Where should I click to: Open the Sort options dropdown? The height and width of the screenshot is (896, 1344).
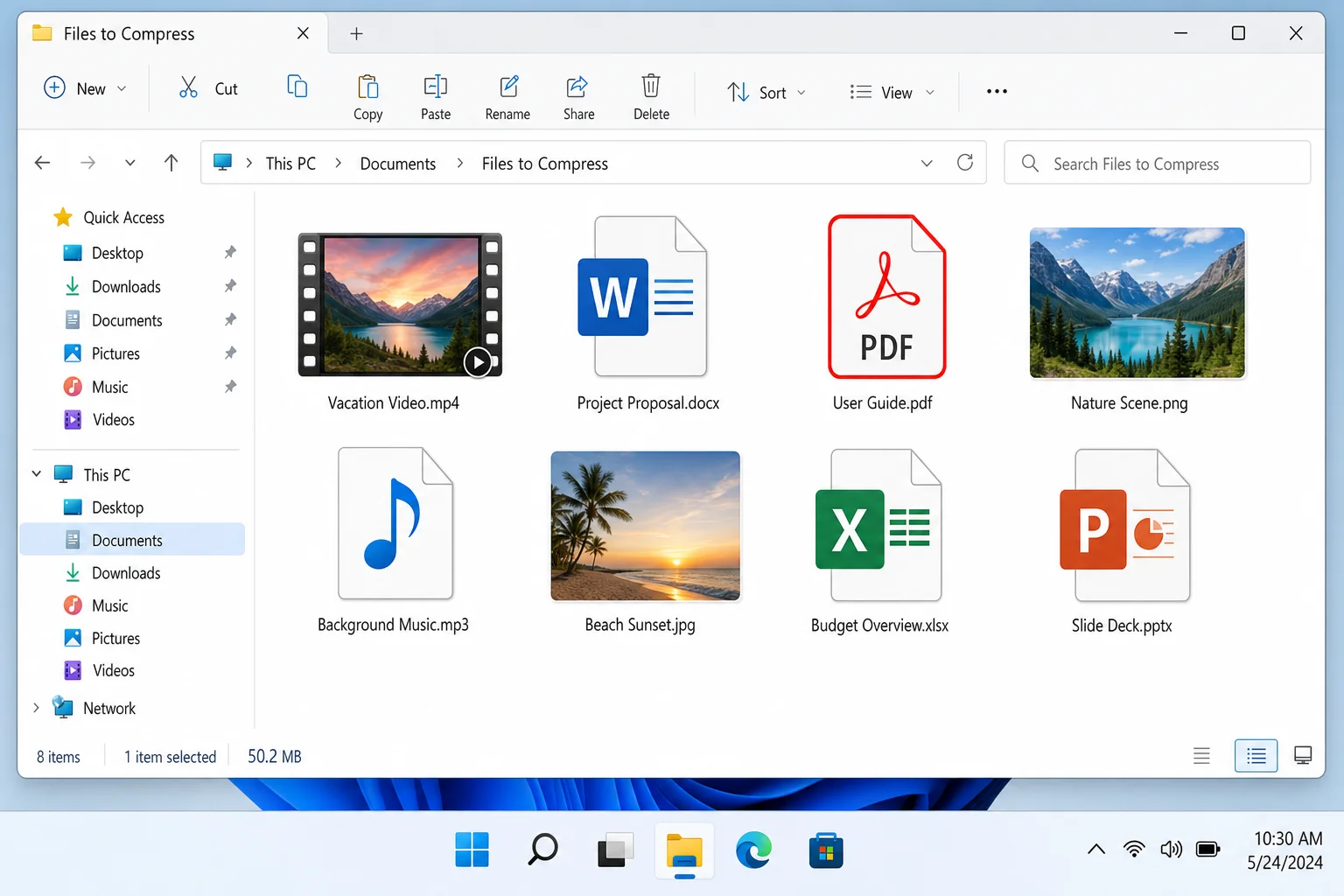[x=766, y=92]
